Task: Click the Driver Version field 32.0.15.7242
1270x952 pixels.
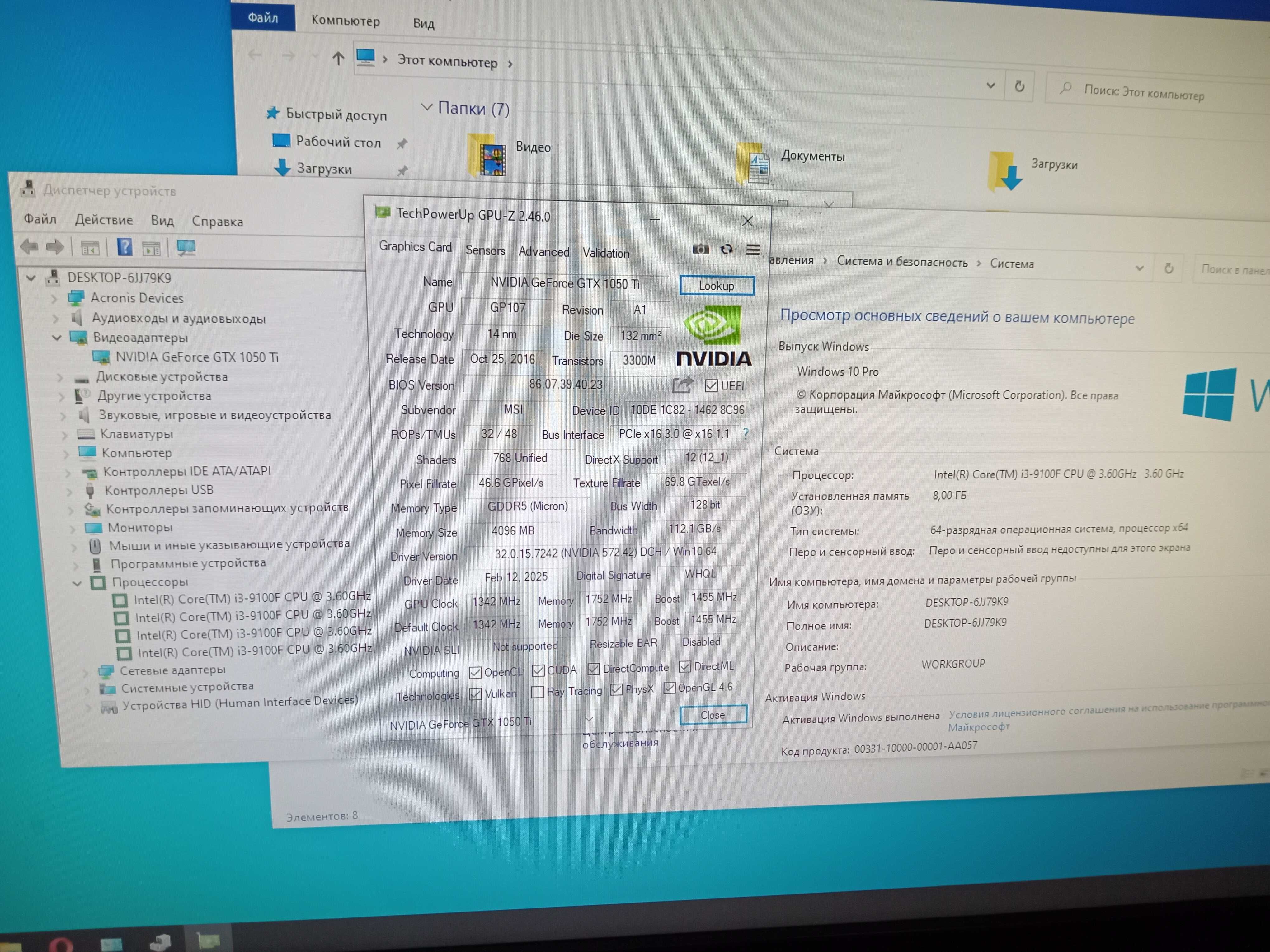Action: click(x=605, y=552)
